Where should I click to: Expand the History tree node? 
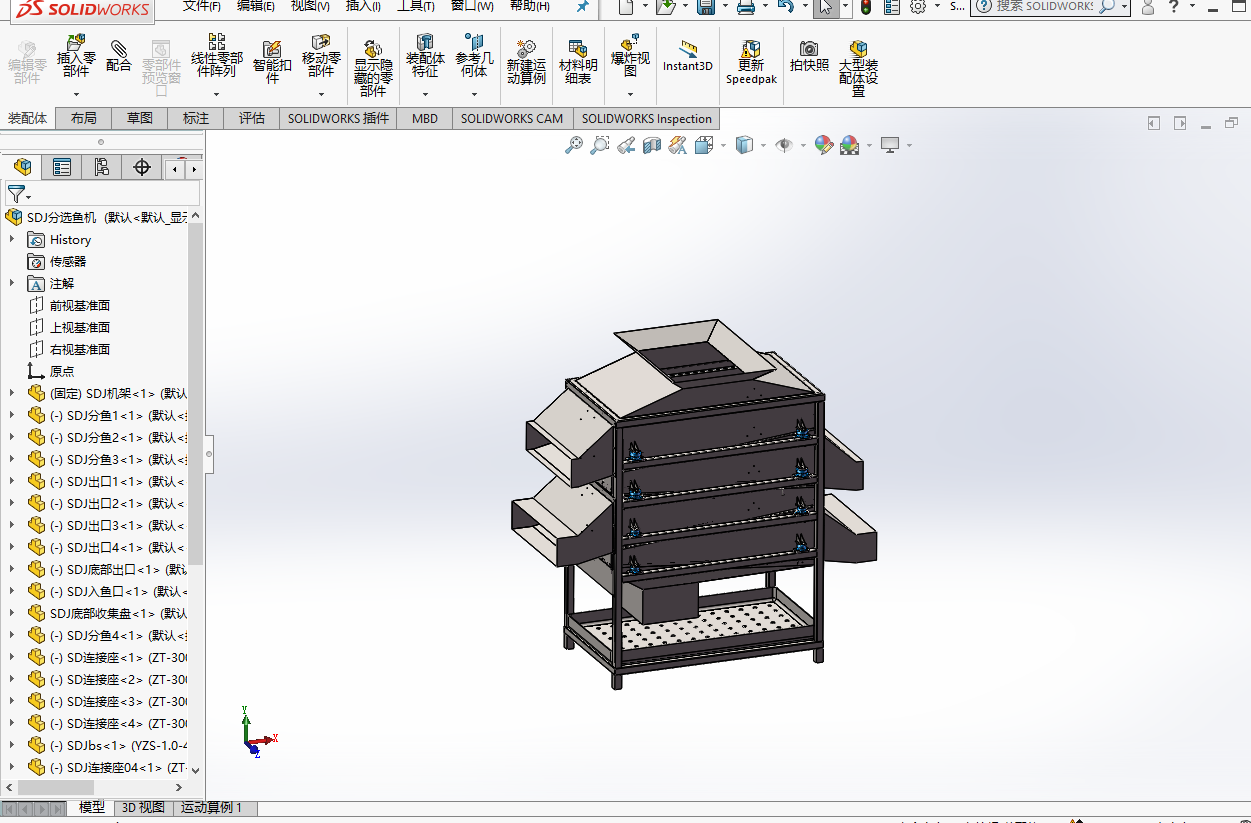12,239
